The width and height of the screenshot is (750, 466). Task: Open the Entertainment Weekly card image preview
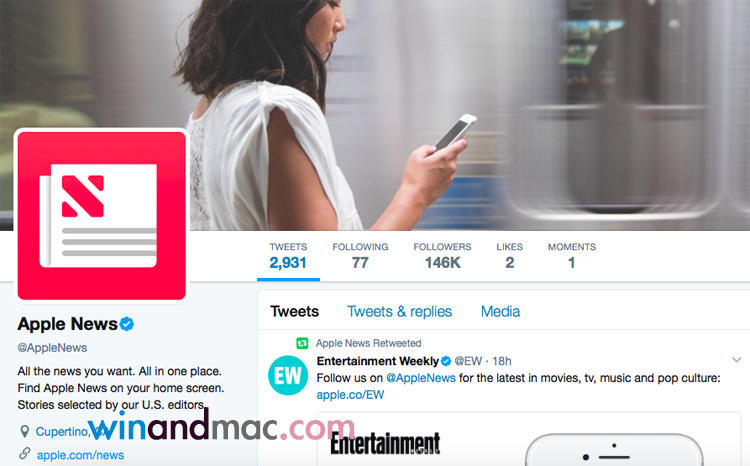pyautogui.click(x=529, y=439)
